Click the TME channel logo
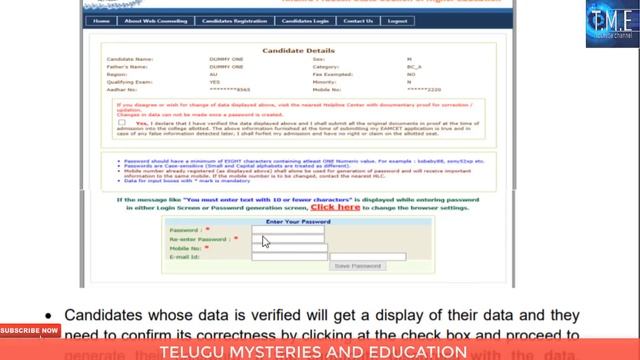The image size is (640, 360). [612, 24]
